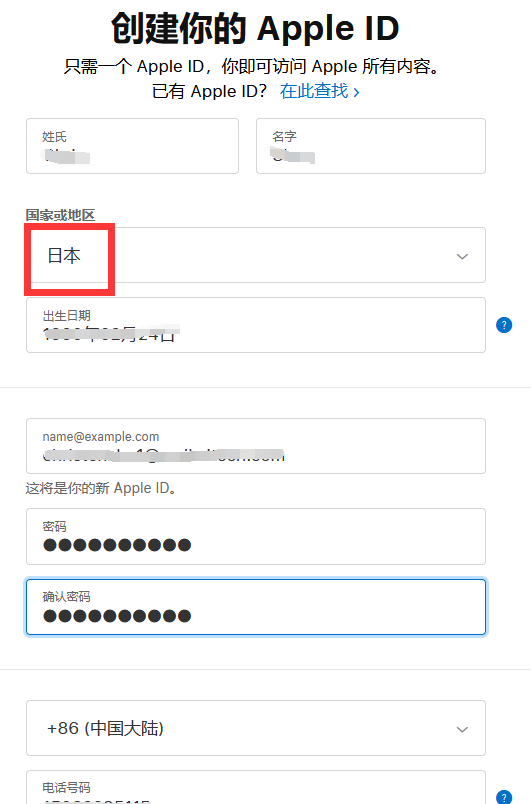Image resolution: width=531 pixels, height=804 pixels.
Task: Click the name@example.com email field
Action: tap(256, 446)
